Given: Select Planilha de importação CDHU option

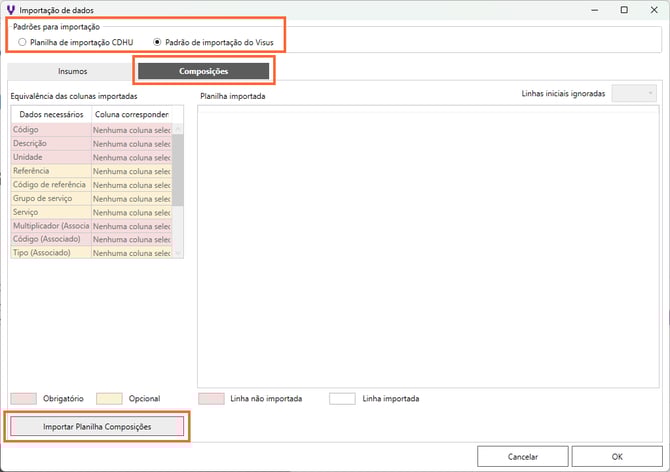Looking at the screenshot, I should (x=23, y=43).
